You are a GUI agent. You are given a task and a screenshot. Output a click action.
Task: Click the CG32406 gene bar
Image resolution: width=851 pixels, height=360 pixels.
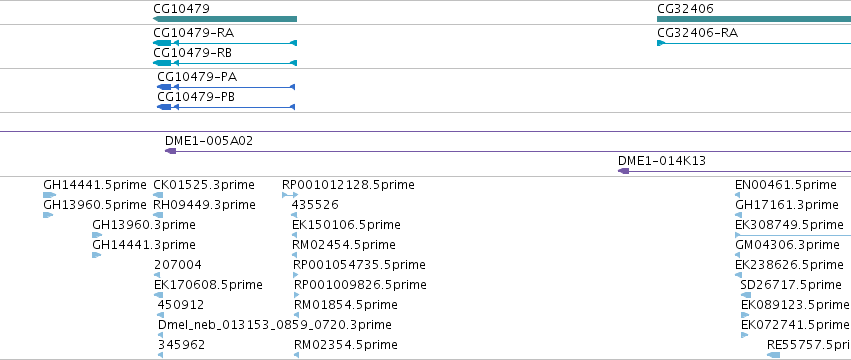pyautogui.click(x=754, y=19)
